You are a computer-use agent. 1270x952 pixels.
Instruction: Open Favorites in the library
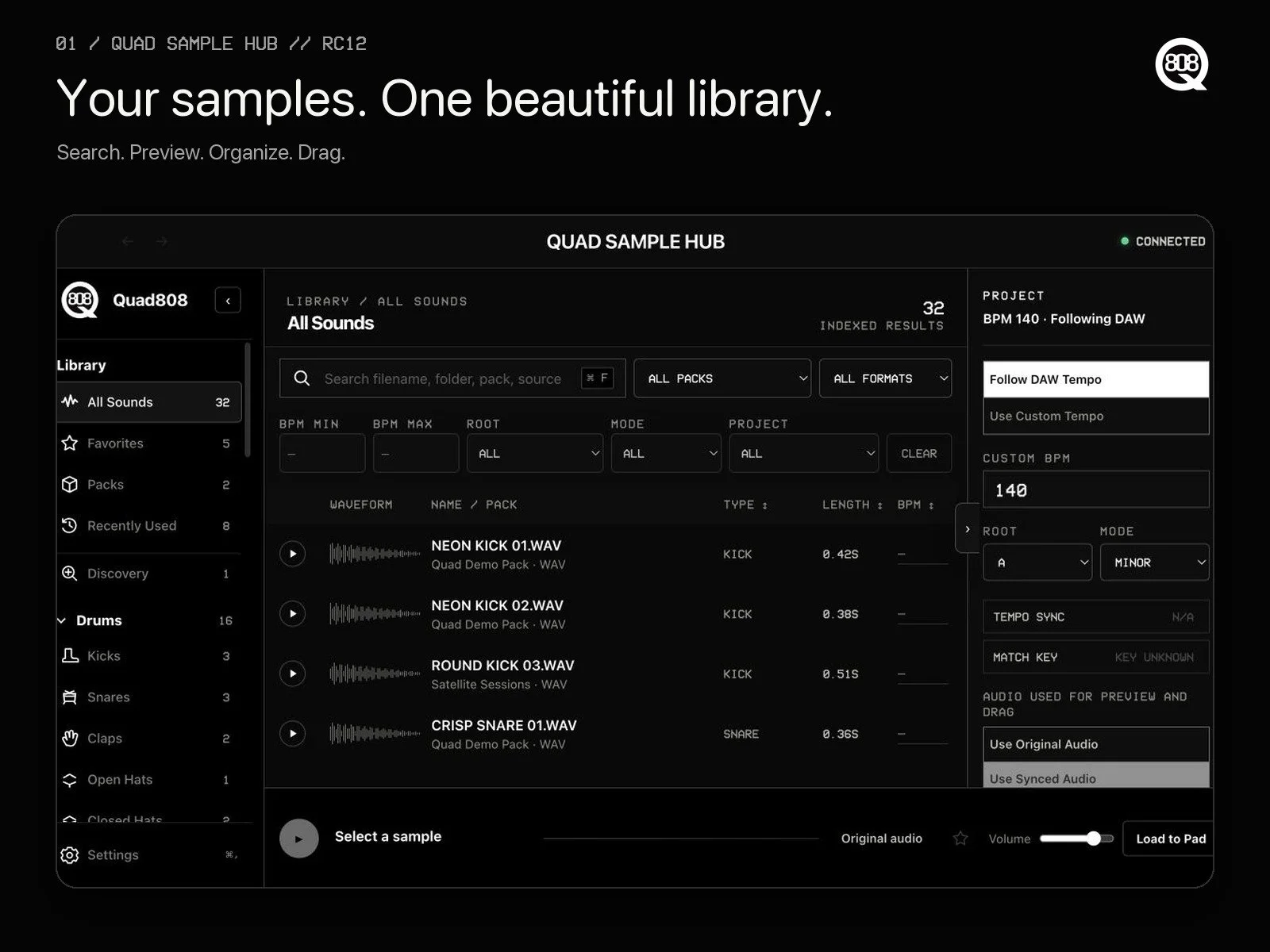(x=149, y=443)
